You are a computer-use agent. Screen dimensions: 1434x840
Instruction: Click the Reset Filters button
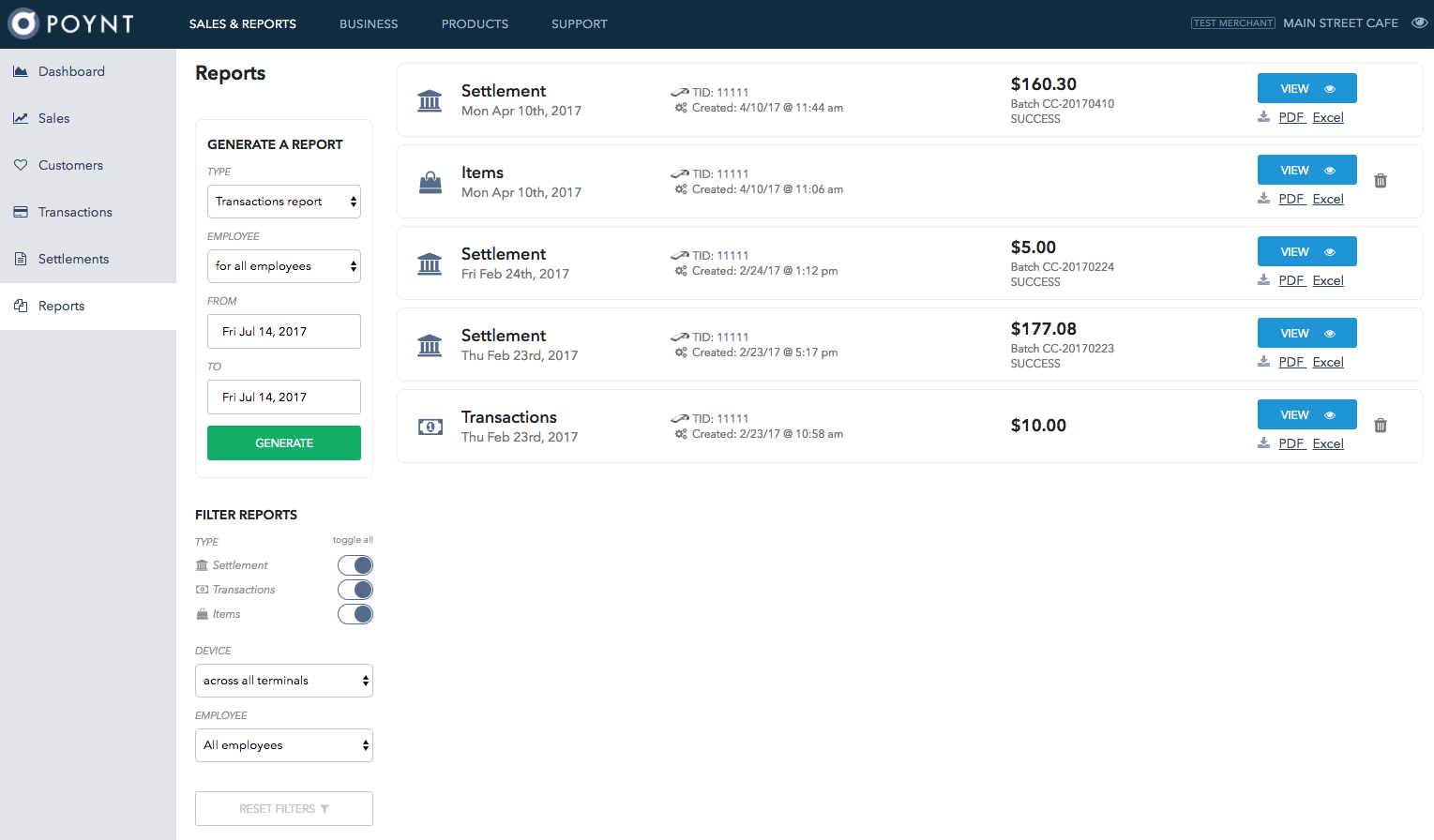tap(284, 809)
